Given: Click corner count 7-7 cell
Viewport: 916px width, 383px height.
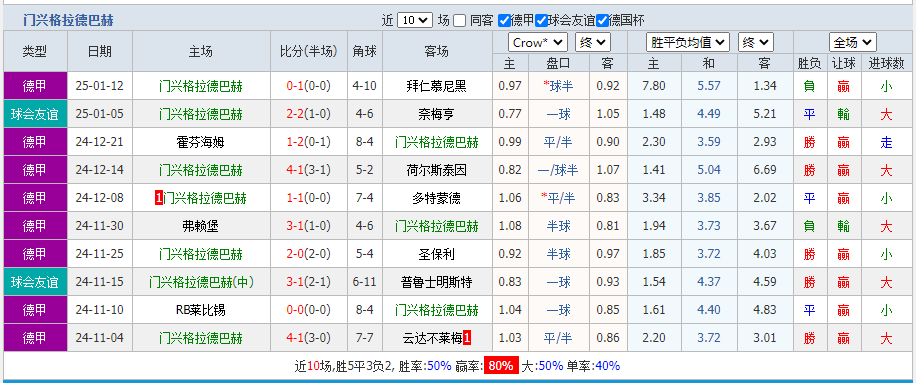Looking at the screenshot, I should click(x=365, y=338).
